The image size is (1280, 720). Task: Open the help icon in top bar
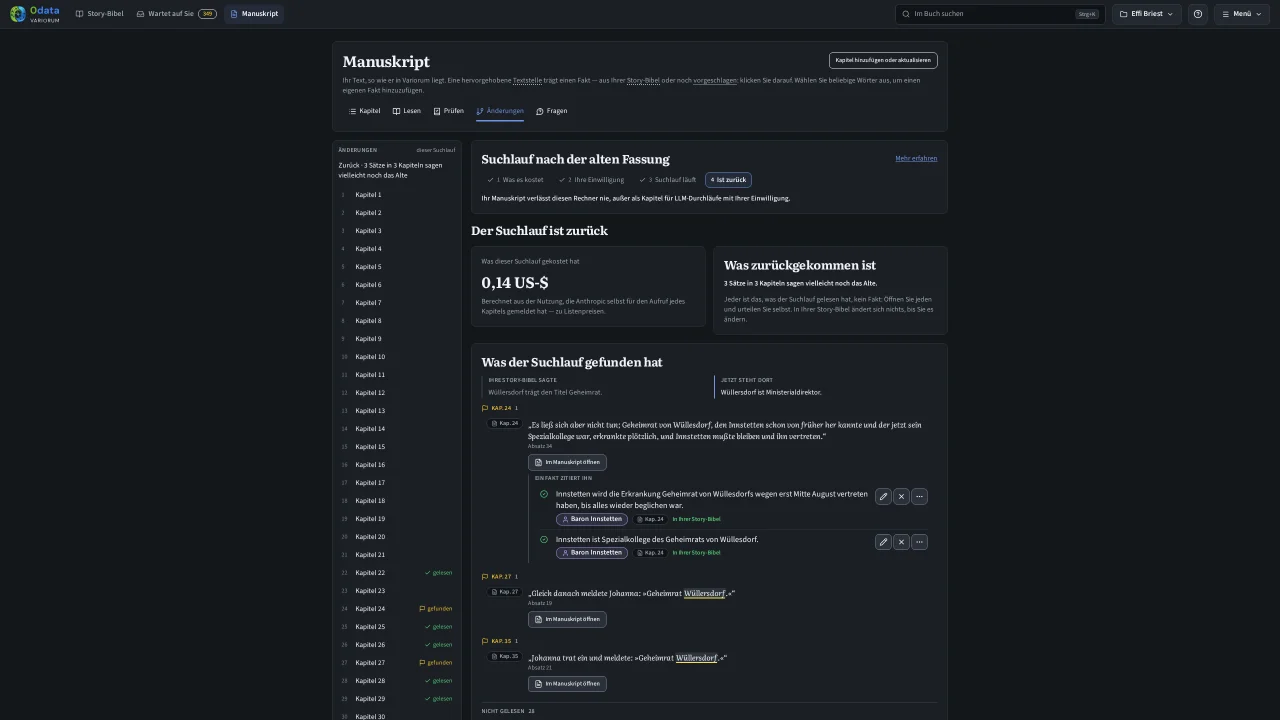pyautogui.click(x=1198, y=14)
